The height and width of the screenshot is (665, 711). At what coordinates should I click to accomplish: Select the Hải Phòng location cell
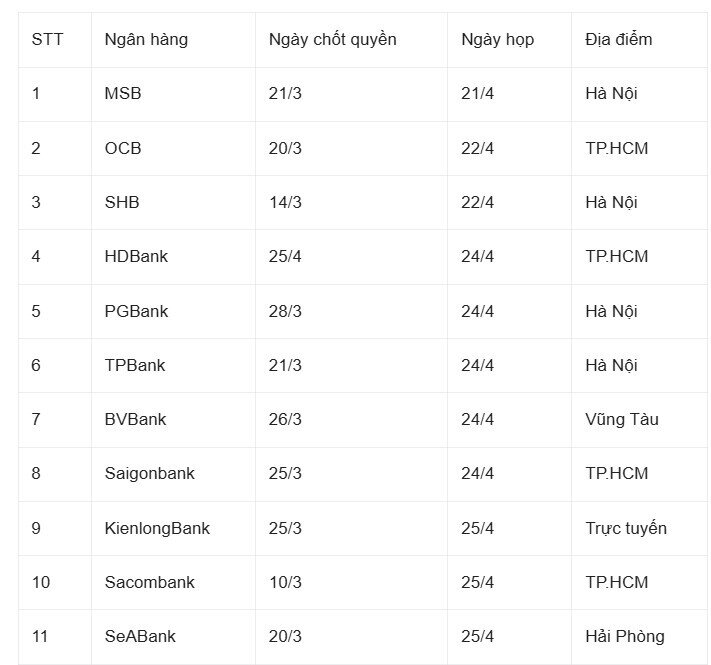point(625,636)
